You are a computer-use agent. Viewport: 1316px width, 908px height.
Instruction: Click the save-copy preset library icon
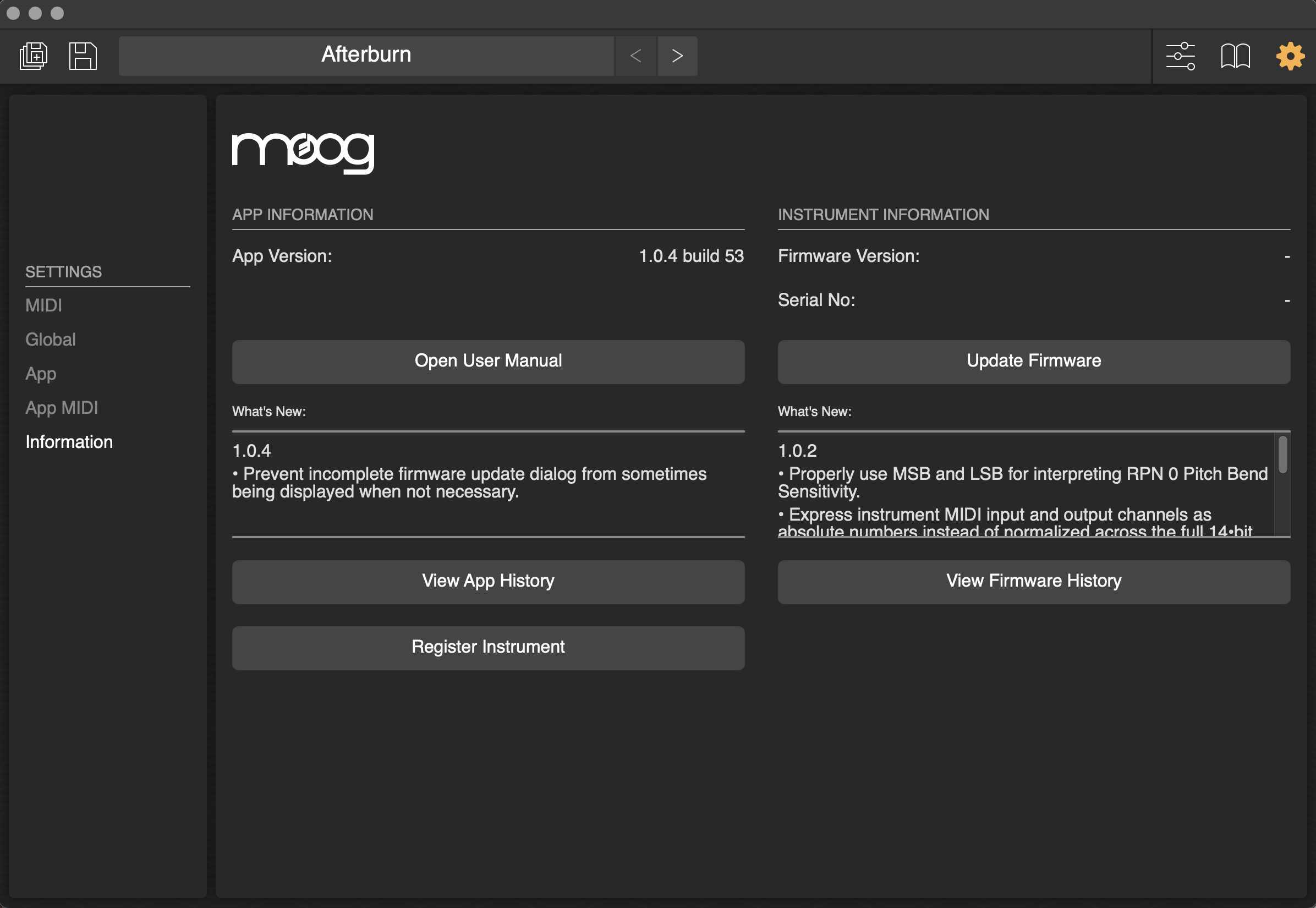coord(34,56)
